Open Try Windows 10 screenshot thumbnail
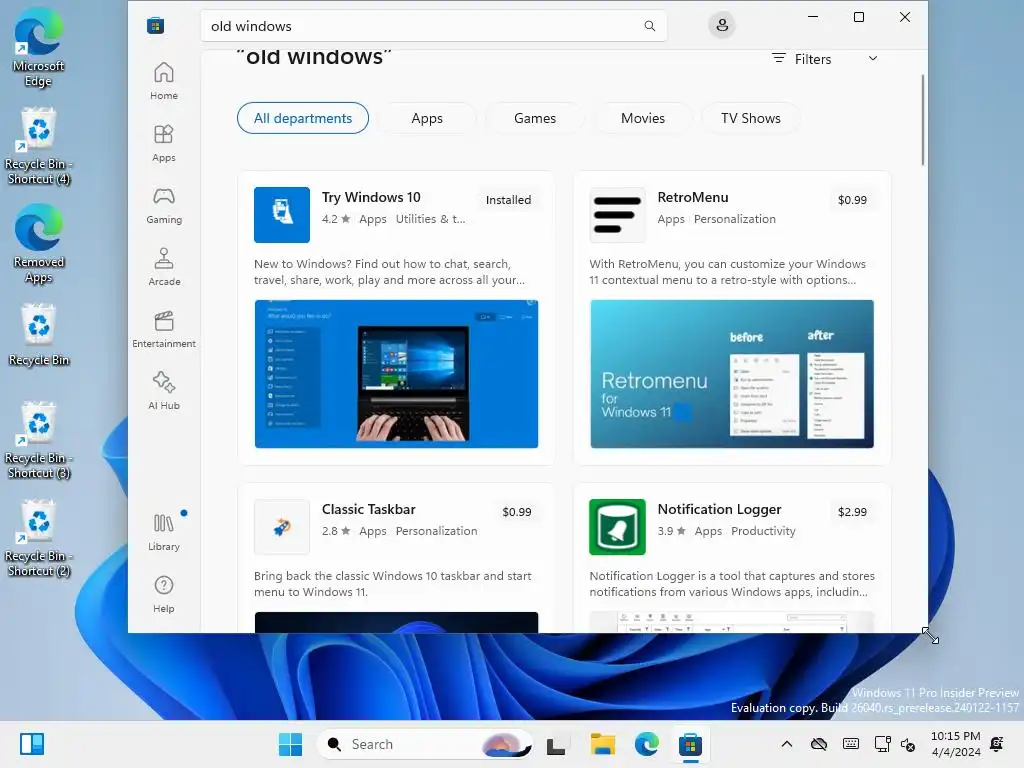This screenshot has height=768, width=1024. coord(396,374)
